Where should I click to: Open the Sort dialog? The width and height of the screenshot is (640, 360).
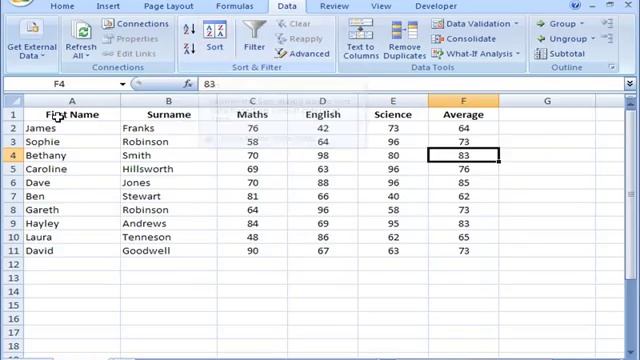(215, 36)
